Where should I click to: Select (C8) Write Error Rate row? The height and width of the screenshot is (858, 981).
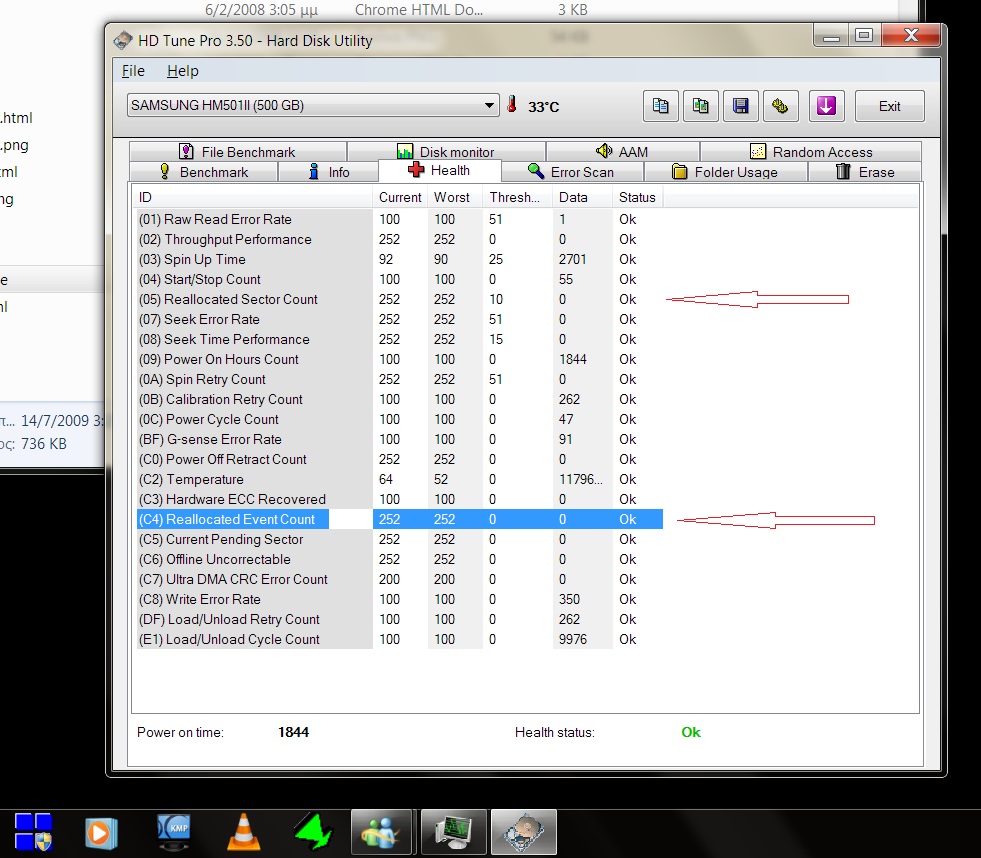tap(399, 600)
